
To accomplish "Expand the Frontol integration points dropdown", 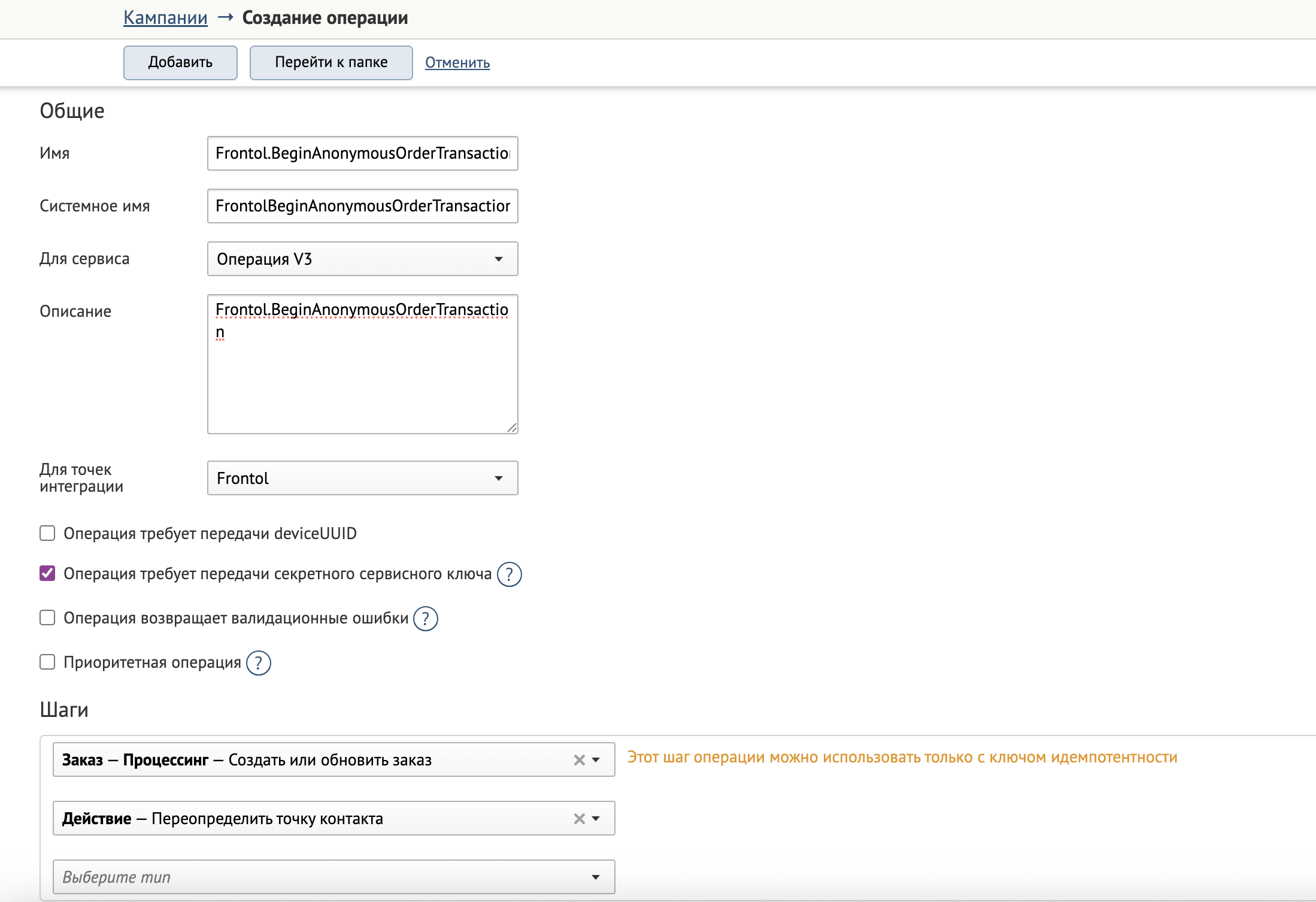I will (362, 478).
